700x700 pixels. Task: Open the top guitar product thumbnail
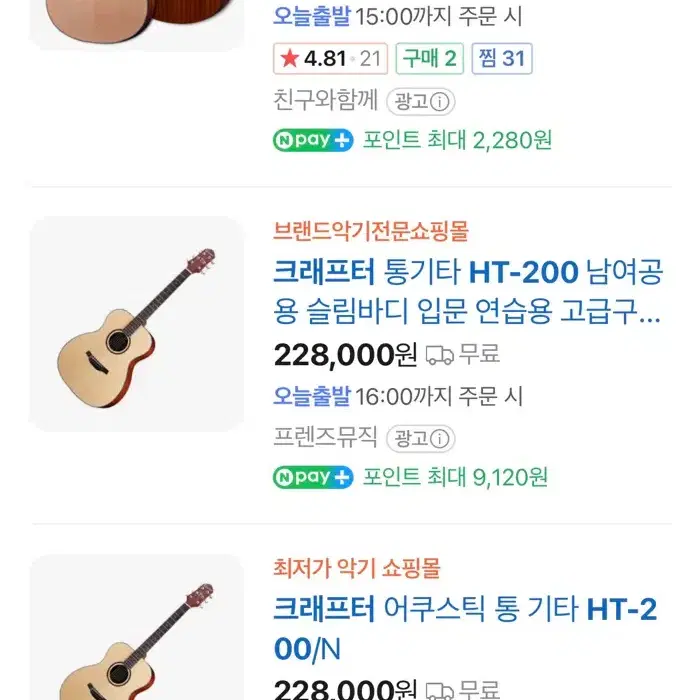(137, 22)
